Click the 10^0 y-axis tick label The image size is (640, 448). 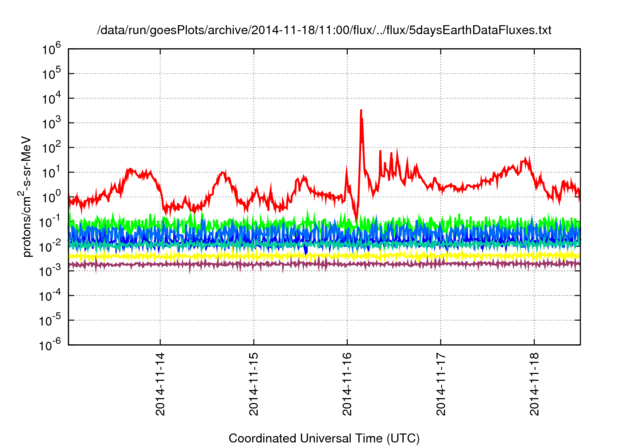(51, 197)
